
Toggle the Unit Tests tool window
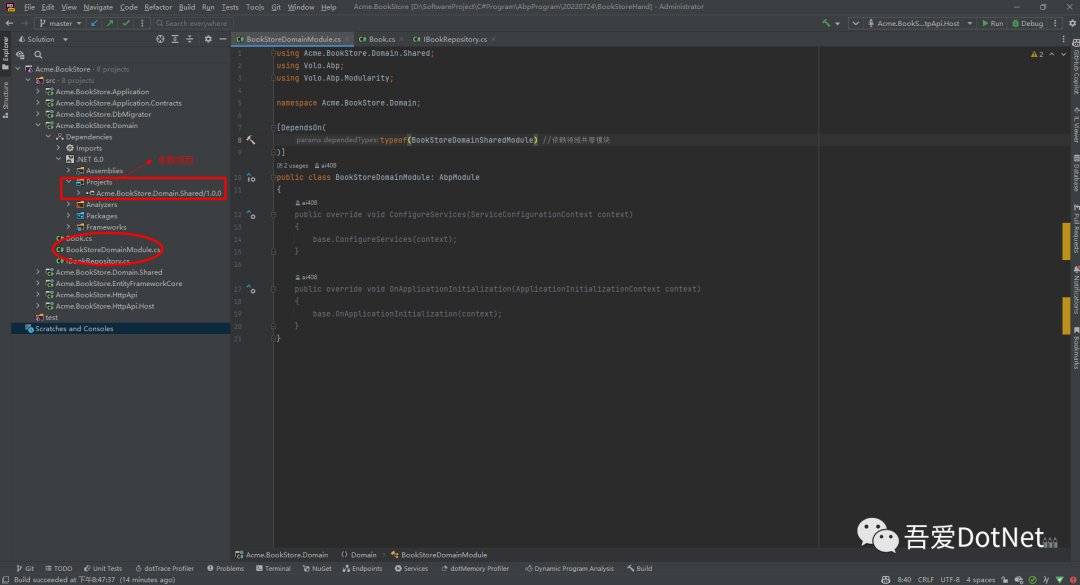click(x=103, y=568)
